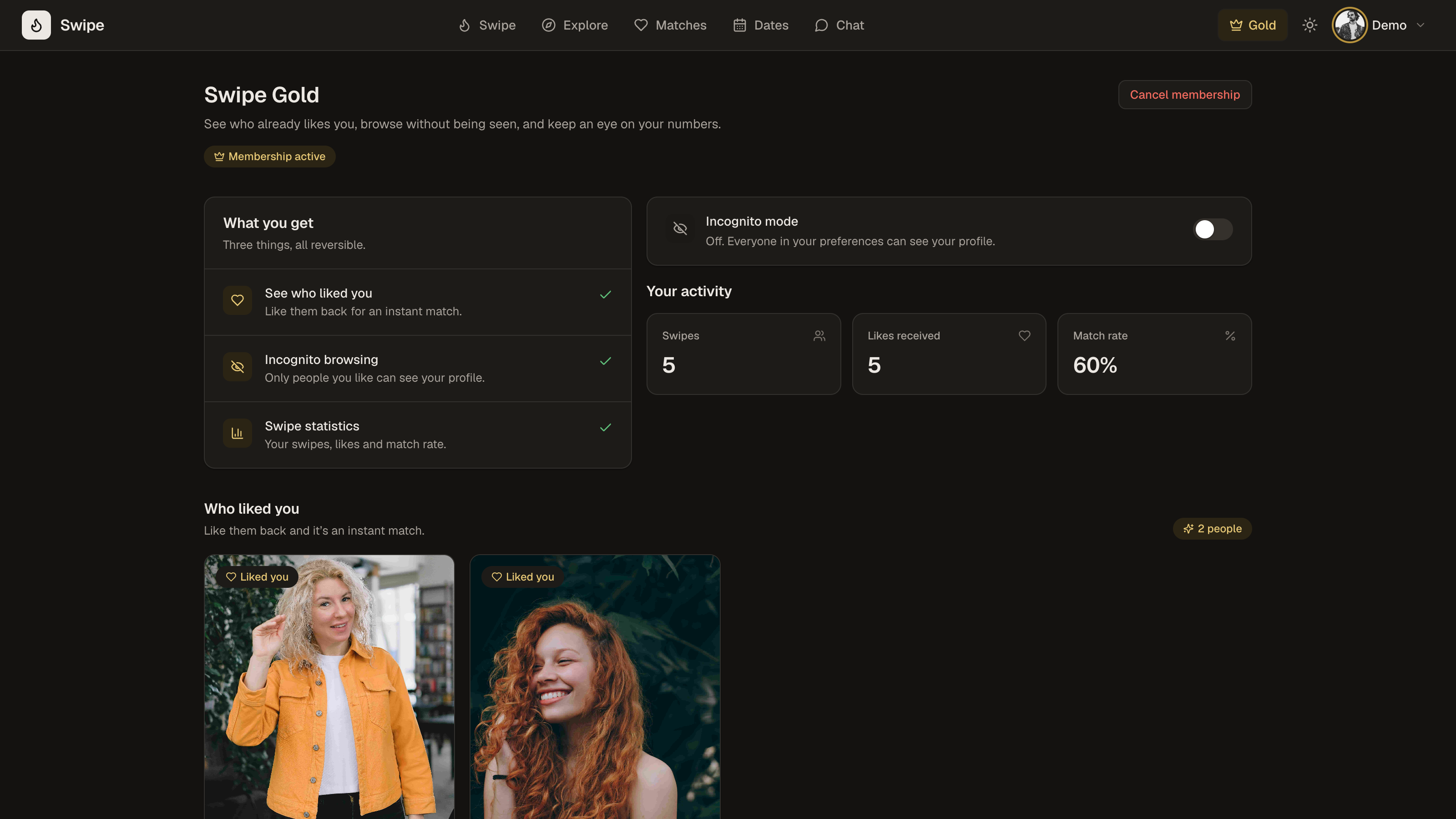Click the Membership active badge
The height and width of the screenshot is (819, 1456).
[x=270, y=157]
